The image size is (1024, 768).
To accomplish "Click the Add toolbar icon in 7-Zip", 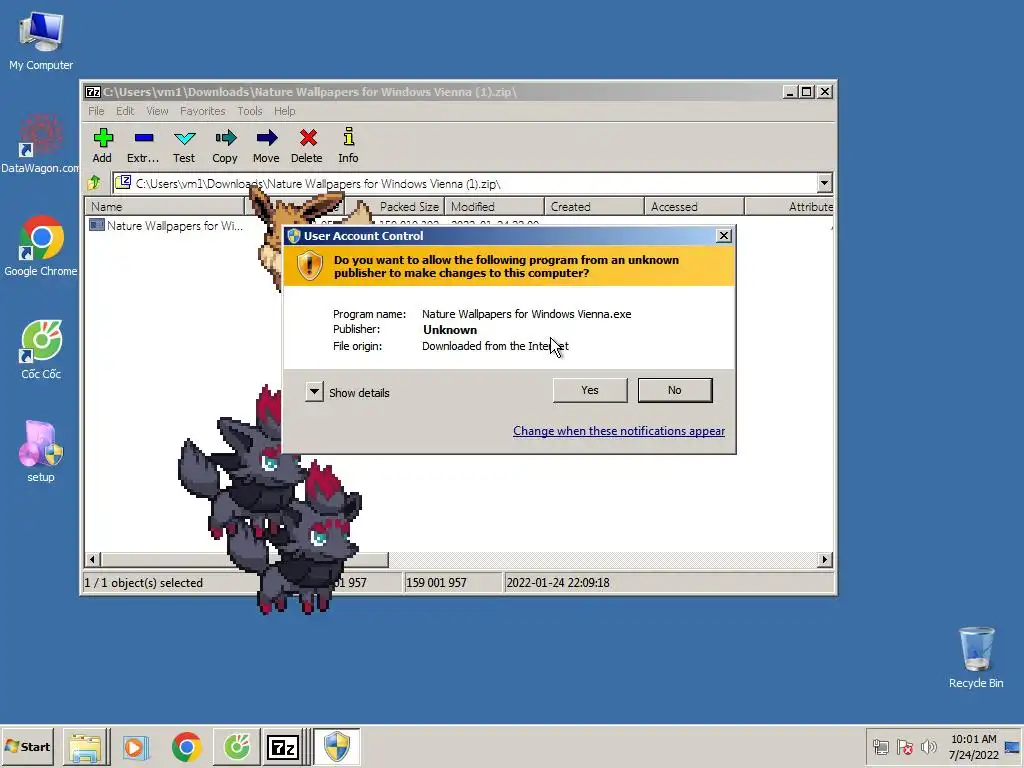I will point(103,145).
